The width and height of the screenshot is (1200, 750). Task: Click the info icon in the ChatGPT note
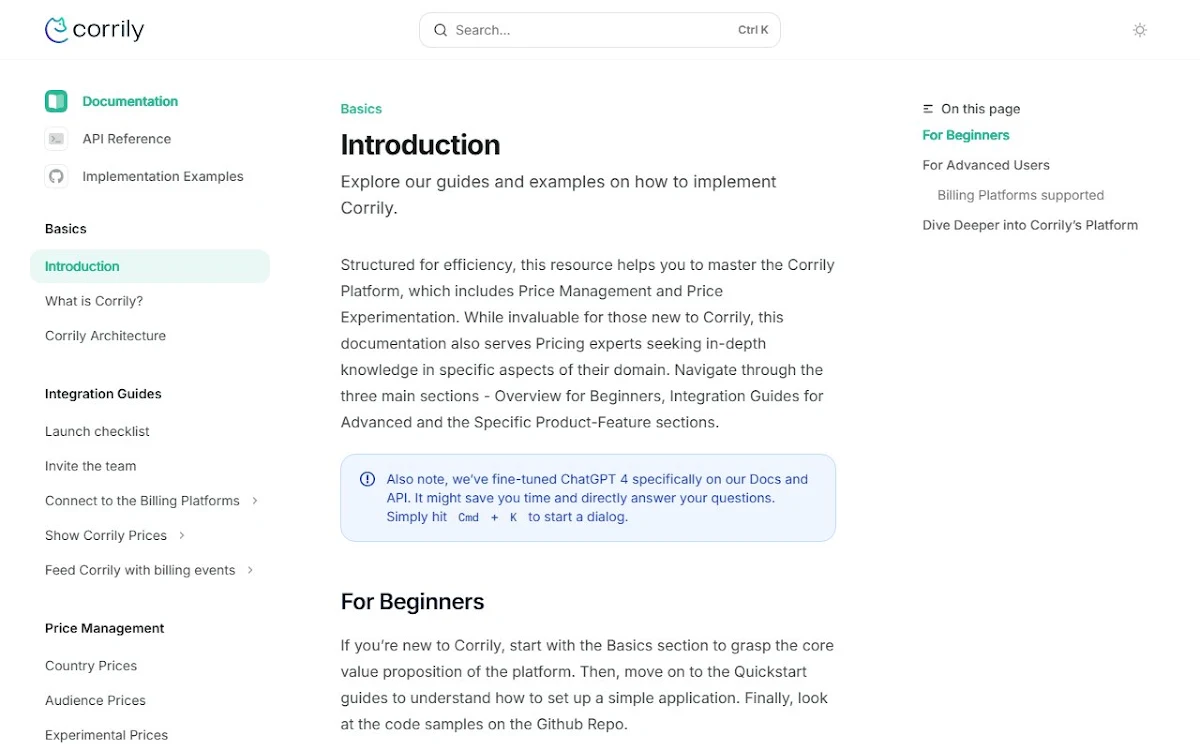(368, 479)
